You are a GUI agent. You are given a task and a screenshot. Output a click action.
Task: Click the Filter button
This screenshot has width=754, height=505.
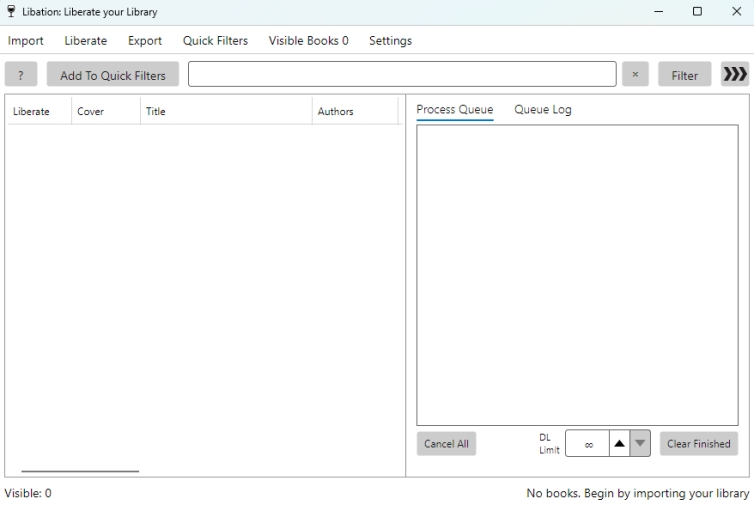pyautogui.click(x=684, y=75)
